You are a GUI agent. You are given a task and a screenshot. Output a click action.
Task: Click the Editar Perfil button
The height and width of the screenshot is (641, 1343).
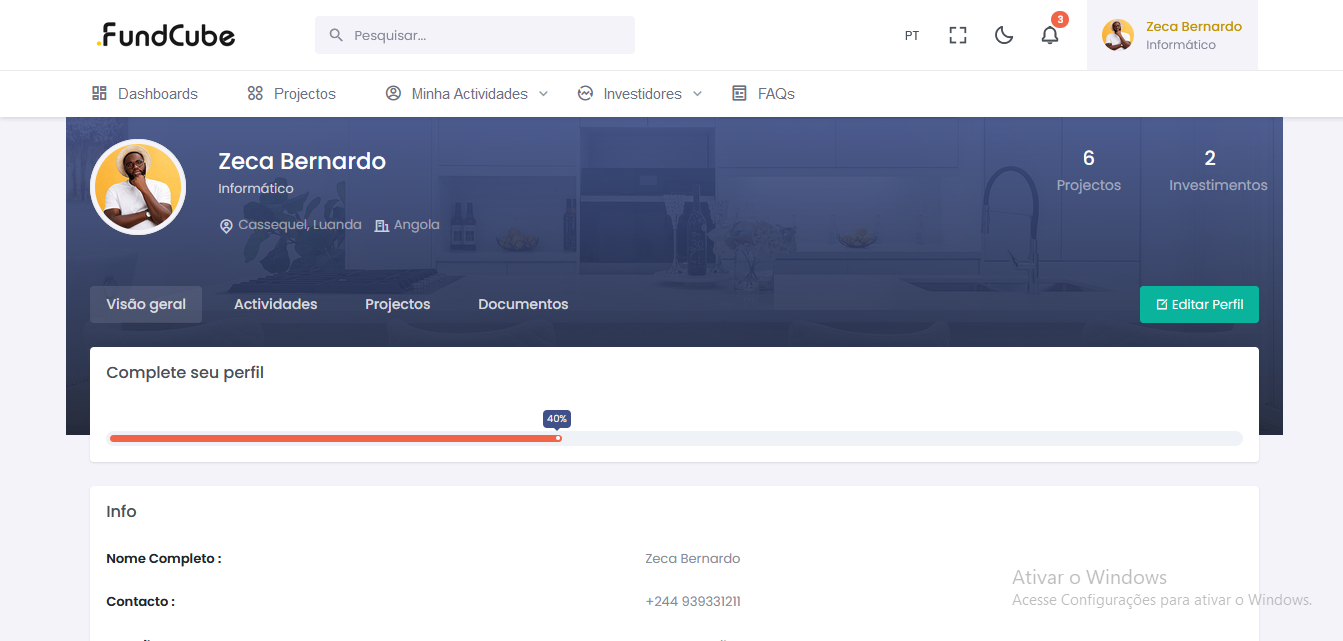(1199, 304)
